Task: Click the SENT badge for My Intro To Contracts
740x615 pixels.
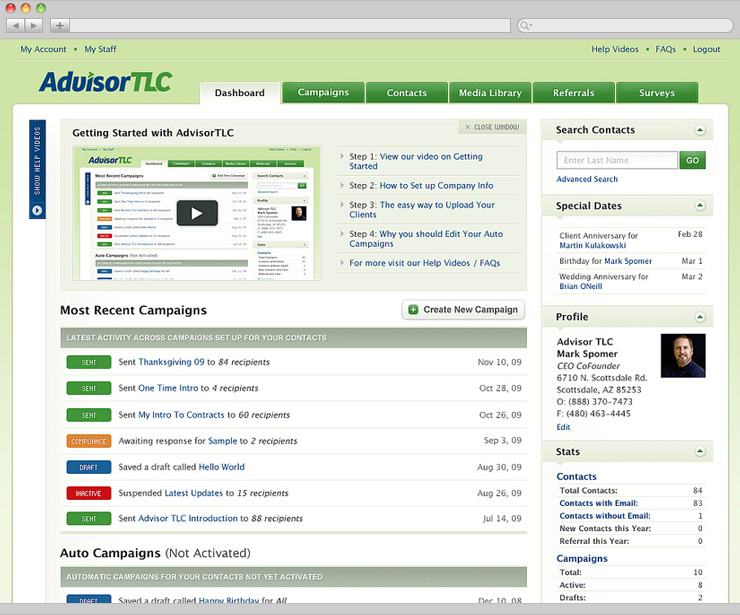Action: pos(89,415)
